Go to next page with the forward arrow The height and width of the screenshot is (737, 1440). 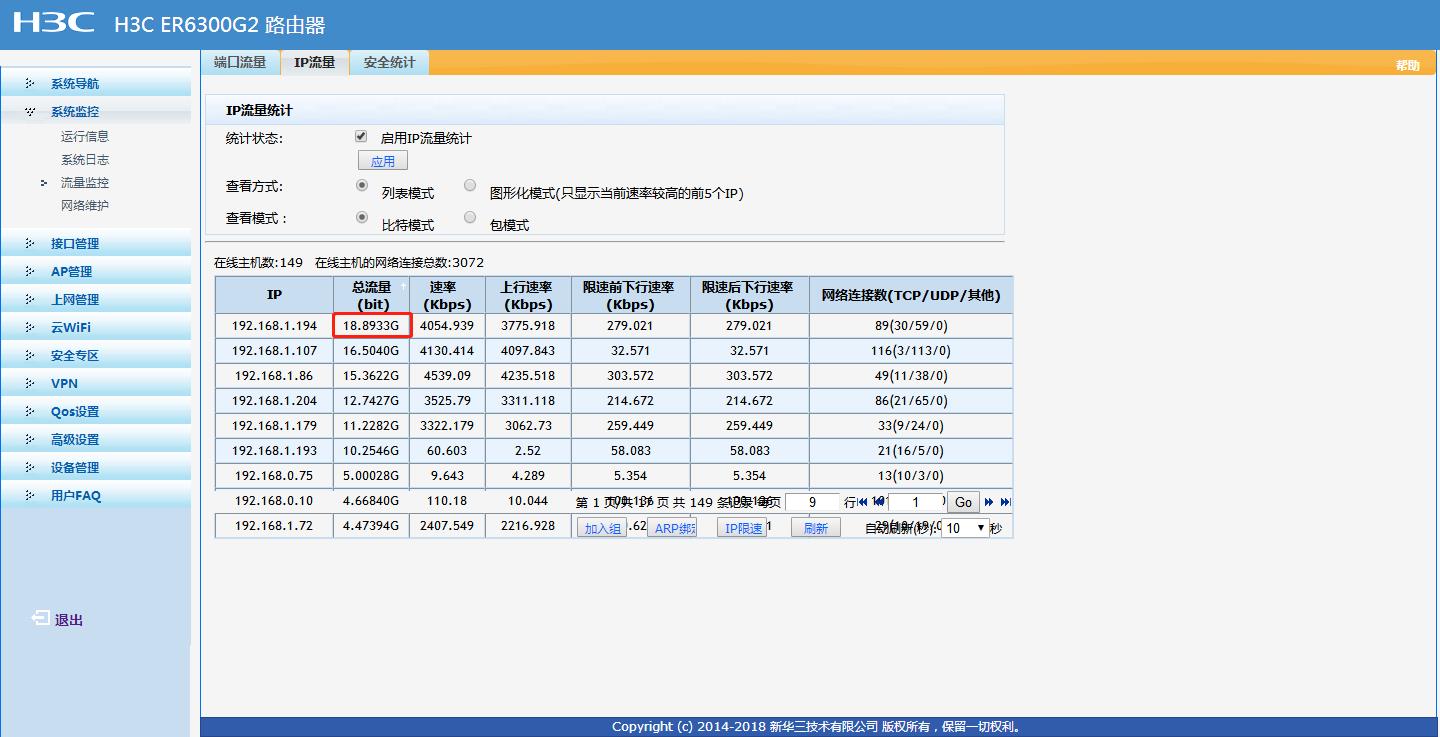point(989,502)
